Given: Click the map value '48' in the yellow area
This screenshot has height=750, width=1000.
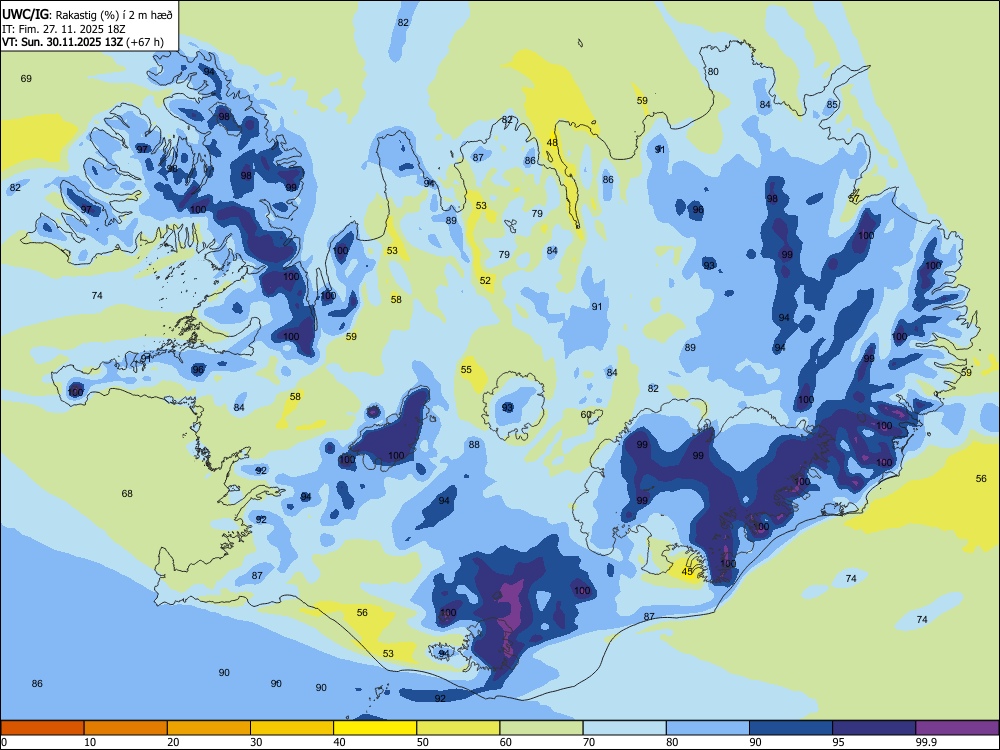Looking at the screenshot, I should (x=552, y=143).
